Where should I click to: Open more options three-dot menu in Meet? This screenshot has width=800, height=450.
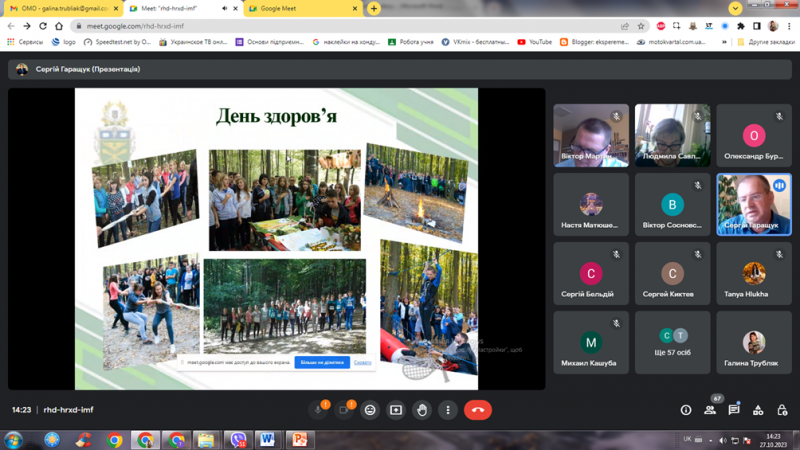[x=448, y=410]
